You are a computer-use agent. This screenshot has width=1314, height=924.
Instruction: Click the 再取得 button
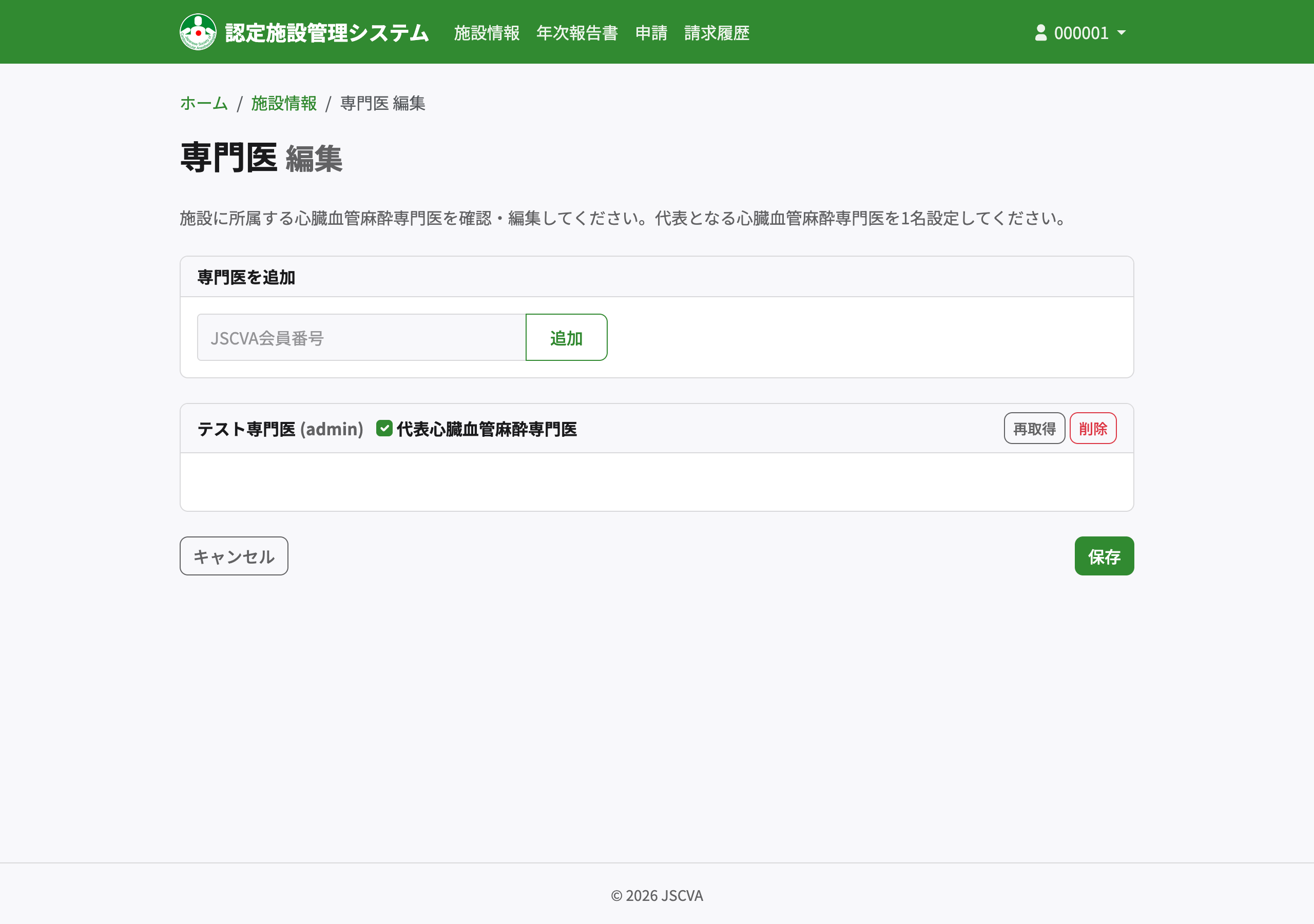[x=1034, y=428]
